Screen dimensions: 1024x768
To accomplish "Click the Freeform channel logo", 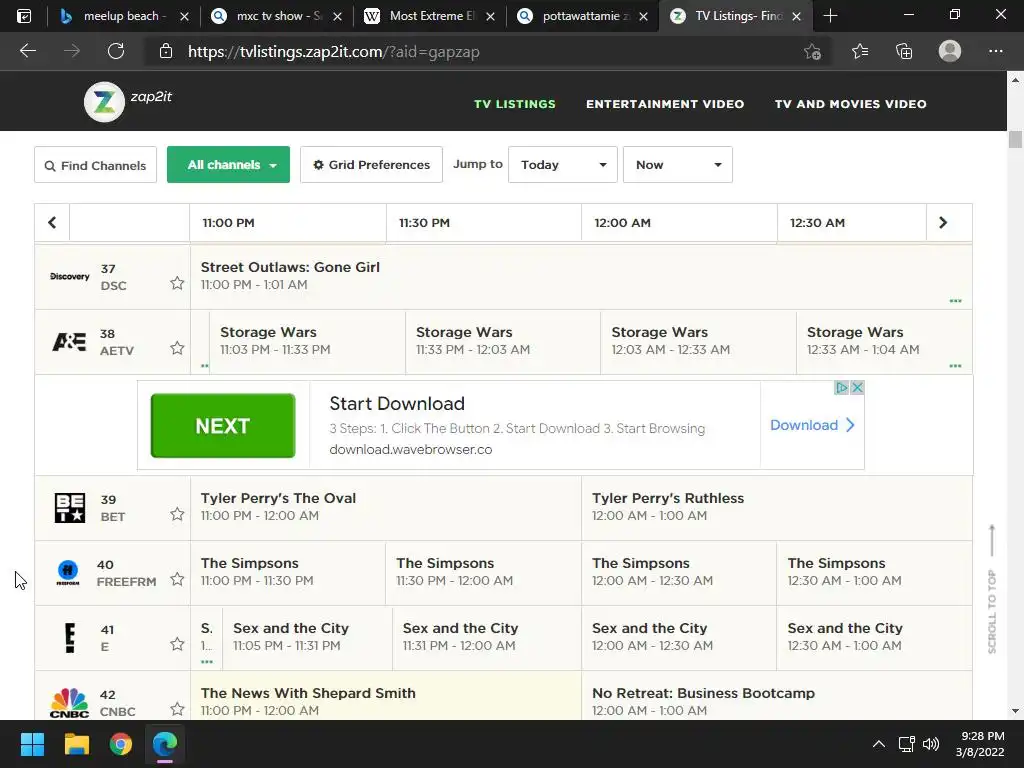I will [68, 573].
